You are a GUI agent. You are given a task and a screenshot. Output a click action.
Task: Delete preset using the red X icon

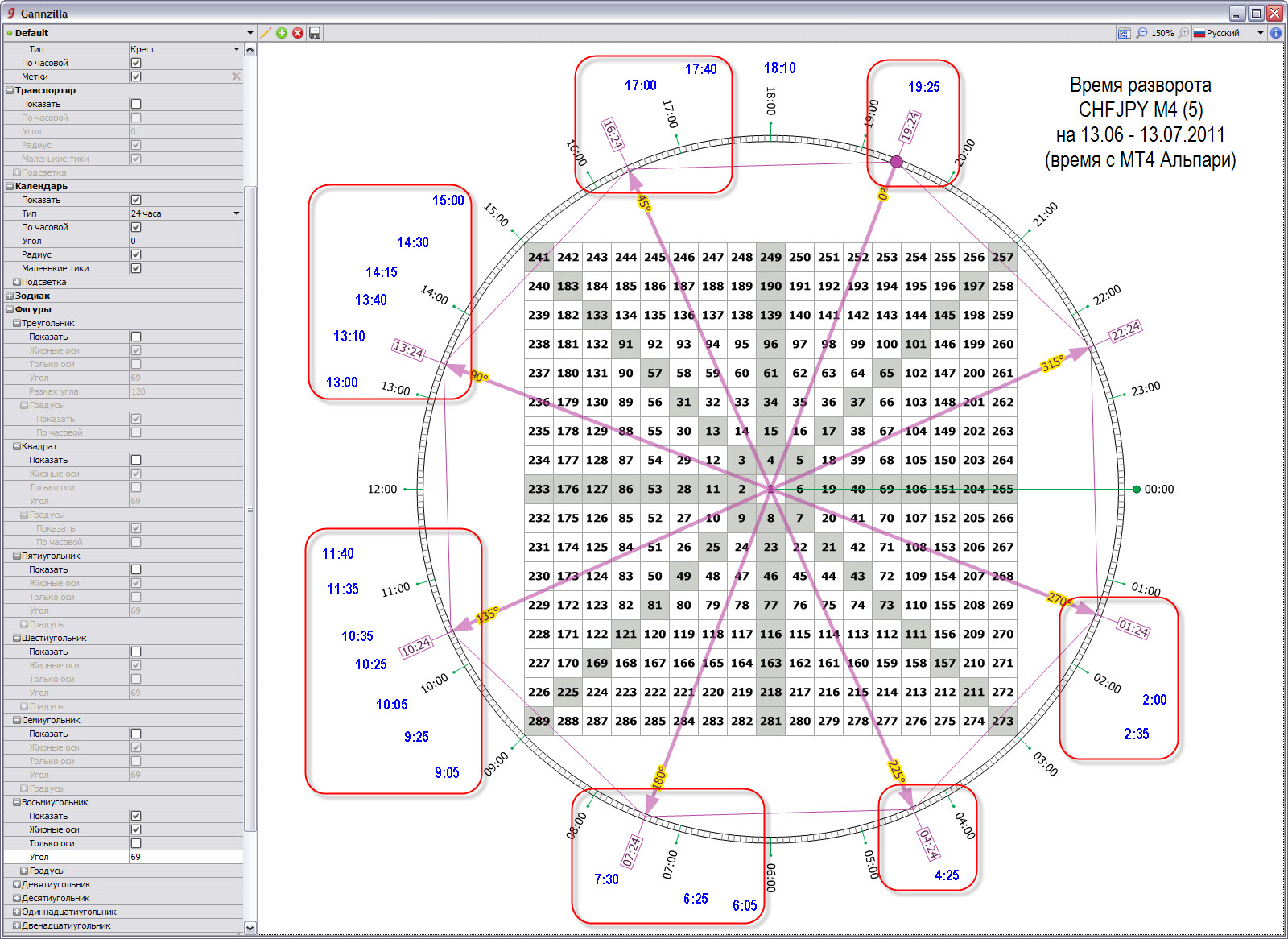coord(298,33)
